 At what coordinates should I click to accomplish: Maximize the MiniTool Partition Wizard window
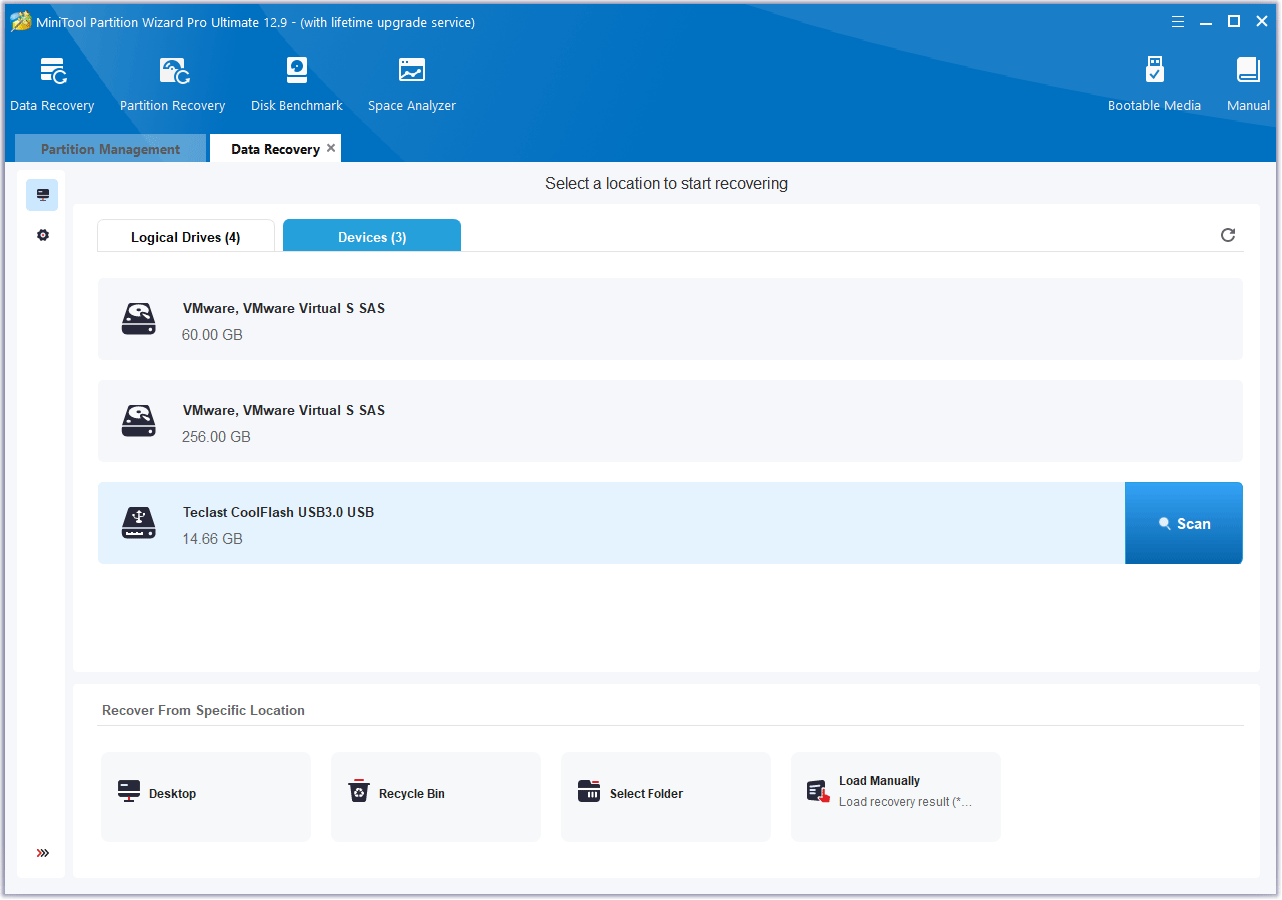pos(1234,21)
